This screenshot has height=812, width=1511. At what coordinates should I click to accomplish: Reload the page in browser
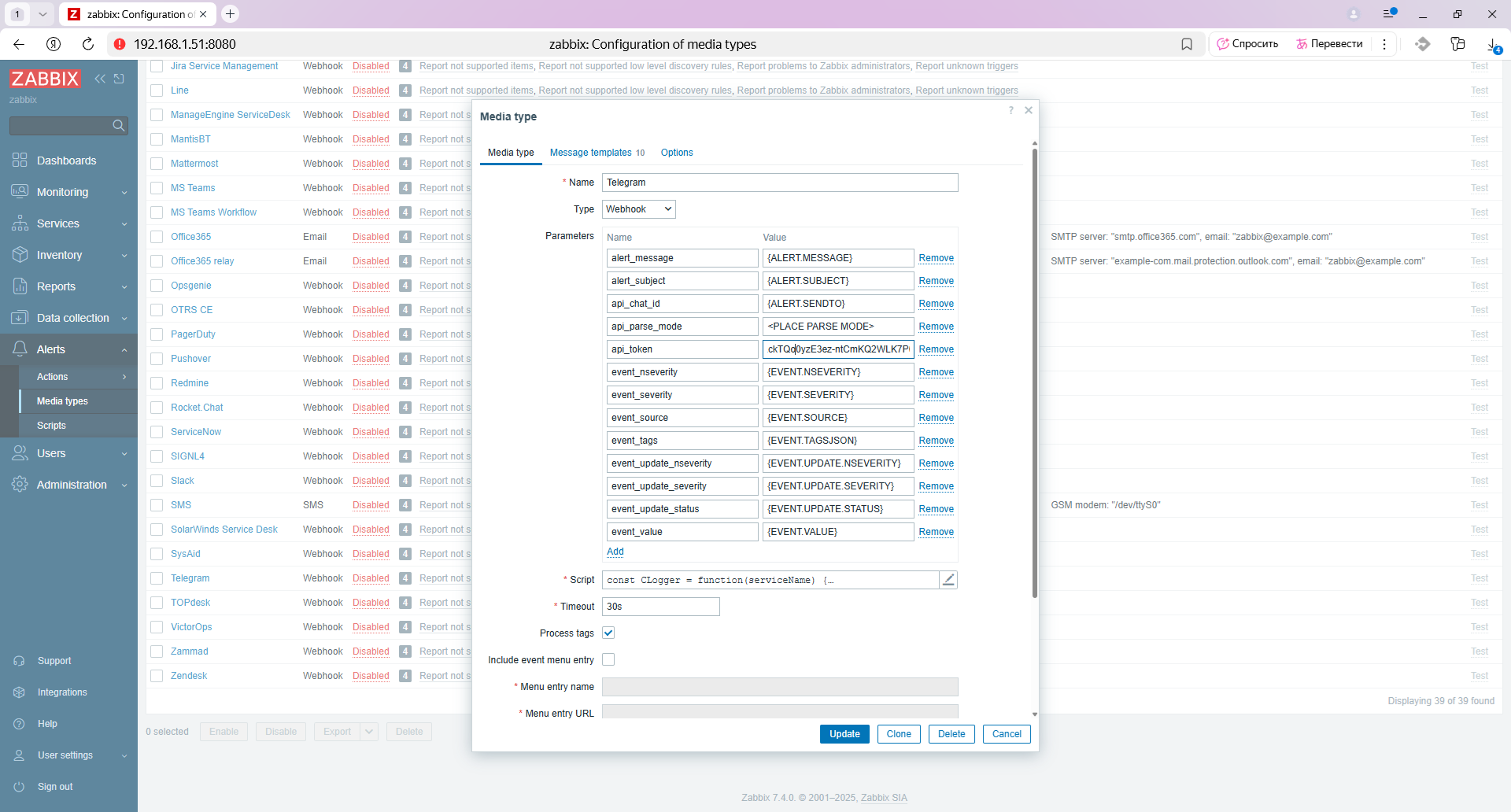point(88,44)
